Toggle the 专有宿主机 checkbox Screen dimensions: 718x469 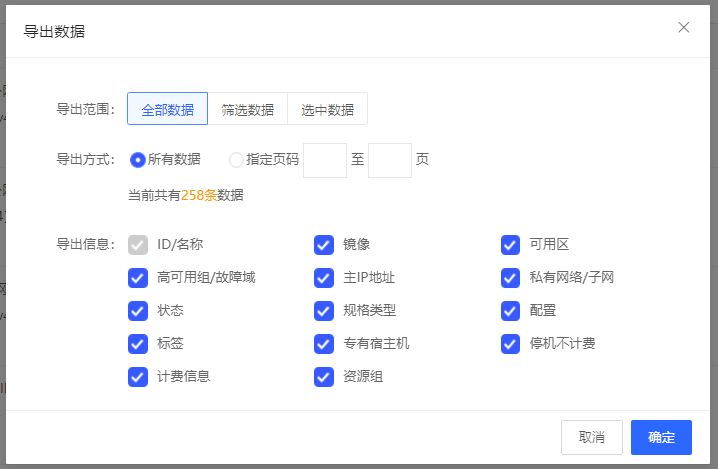point(324,344)
